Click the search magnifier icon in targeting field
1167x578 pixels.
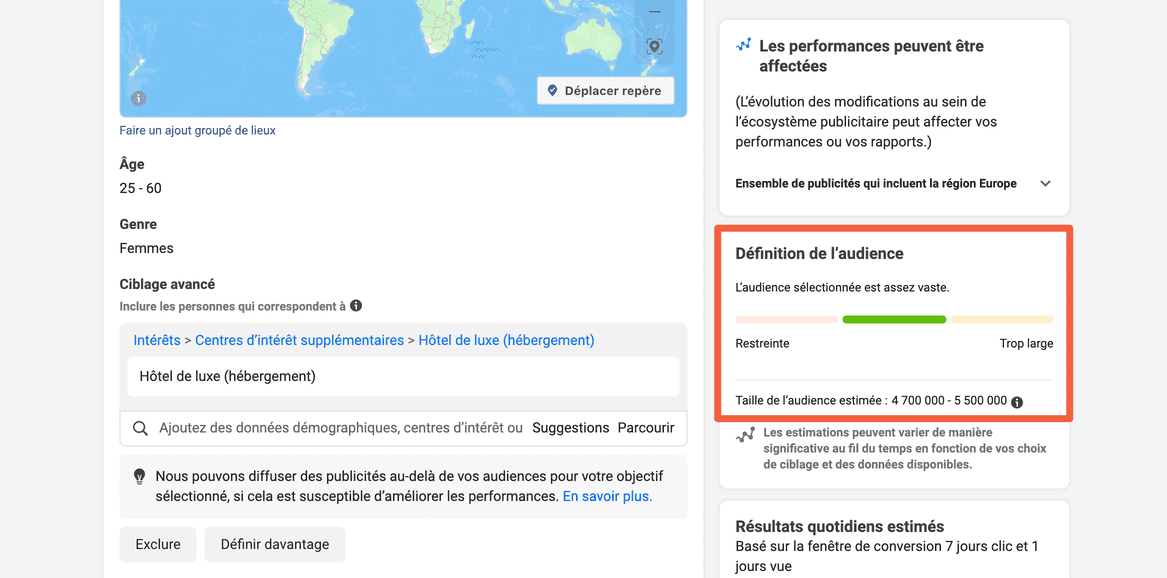pos(140,428)
